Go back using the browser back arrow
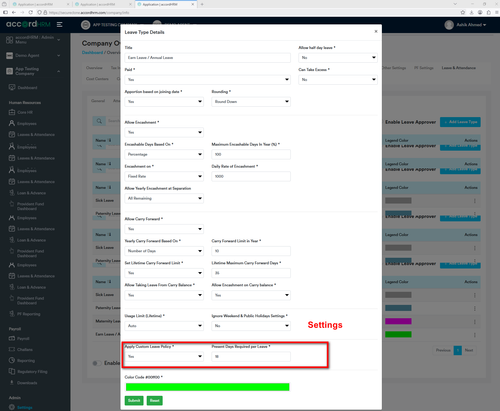 pos(14,12)
